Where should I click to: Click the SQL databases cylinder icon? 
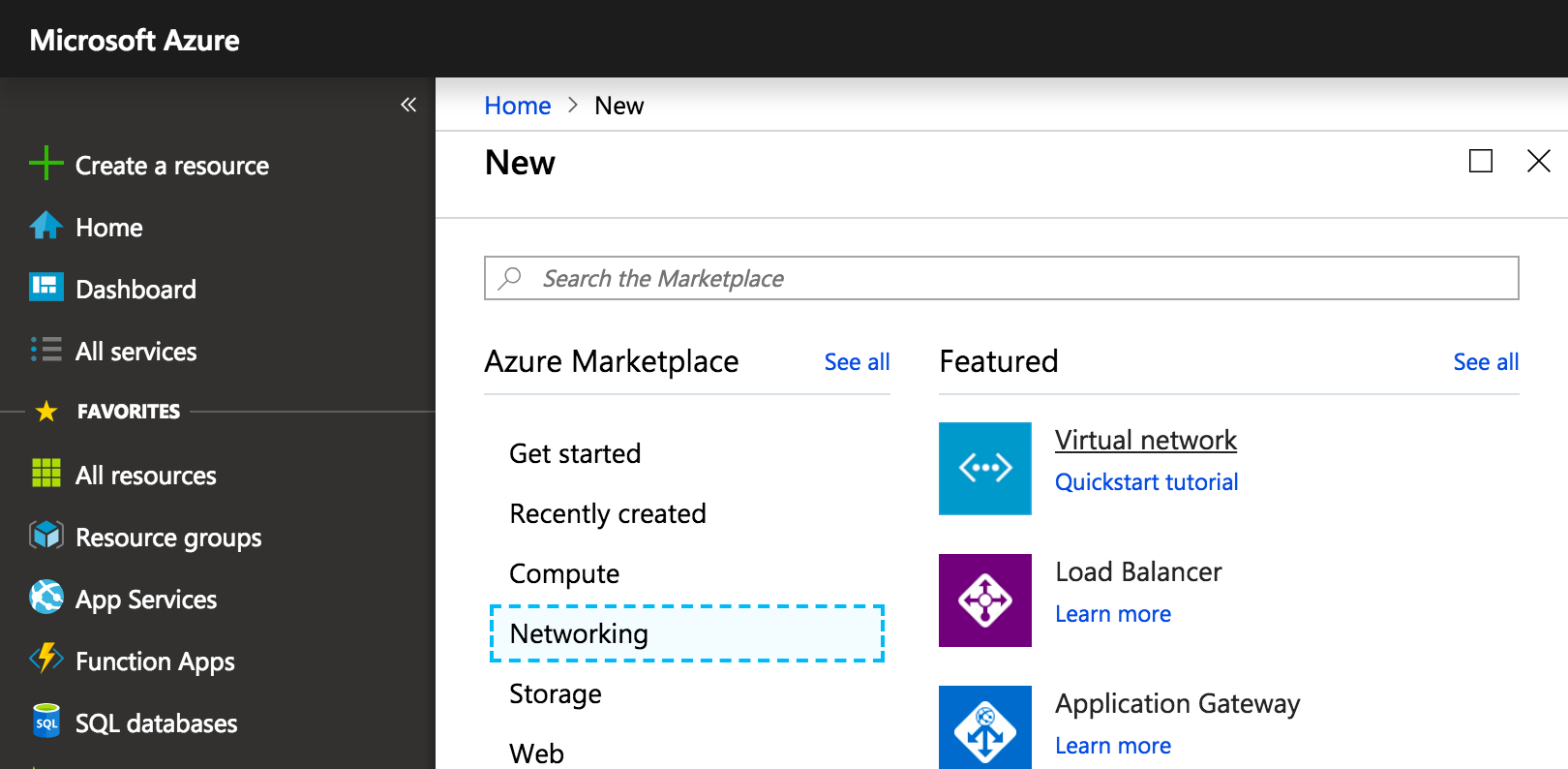45,722
